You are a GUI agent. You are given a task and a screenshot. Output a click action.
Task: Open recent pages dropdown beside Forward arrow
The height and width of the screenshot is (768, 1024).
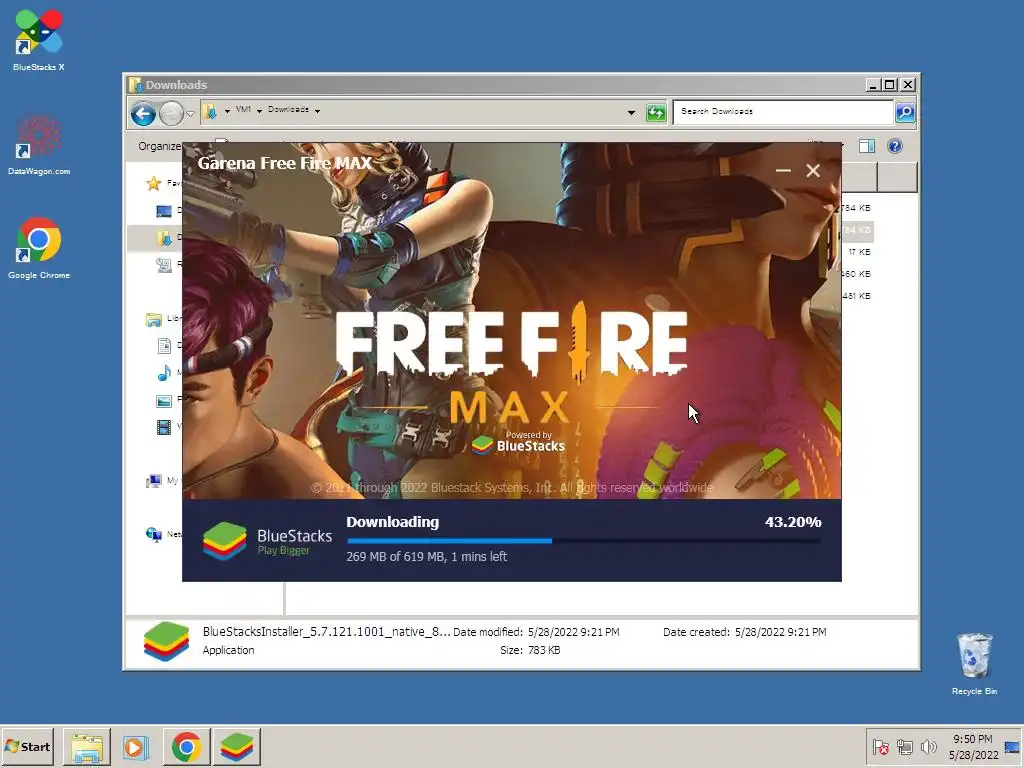[x=190, y=114]
